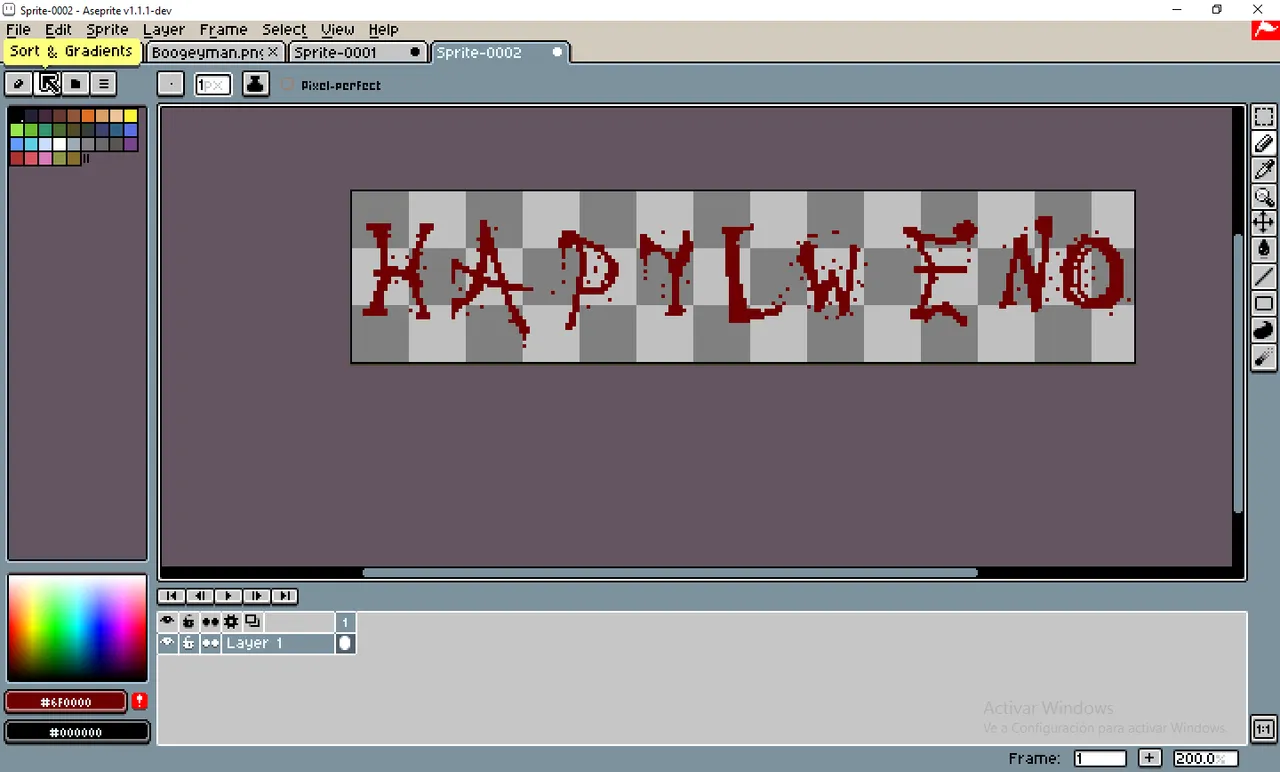Open the palette options menu button
This screenshot has height=772, width=1280.
click(103, 84)
